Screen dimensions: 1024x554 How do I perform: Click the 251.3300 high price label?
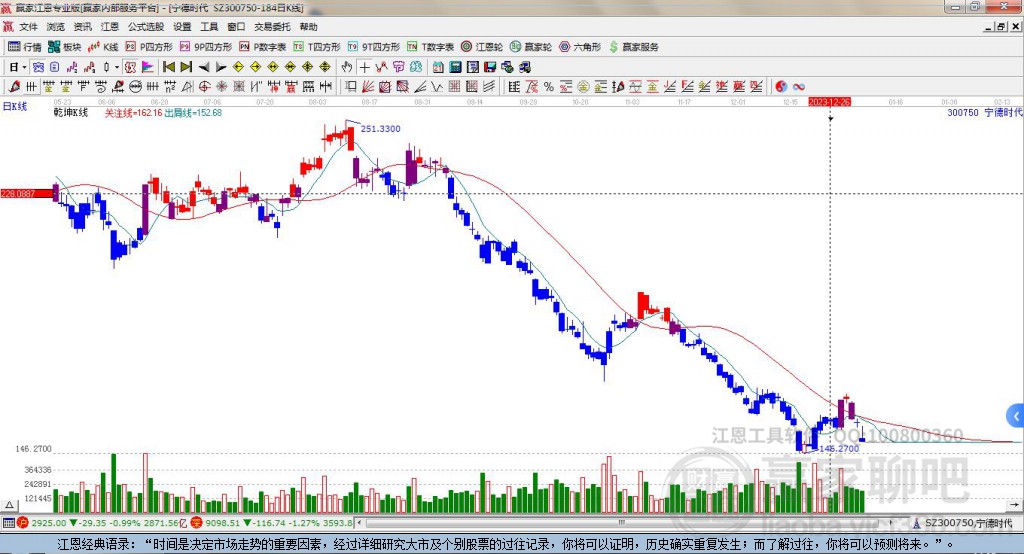coord(380,129)
